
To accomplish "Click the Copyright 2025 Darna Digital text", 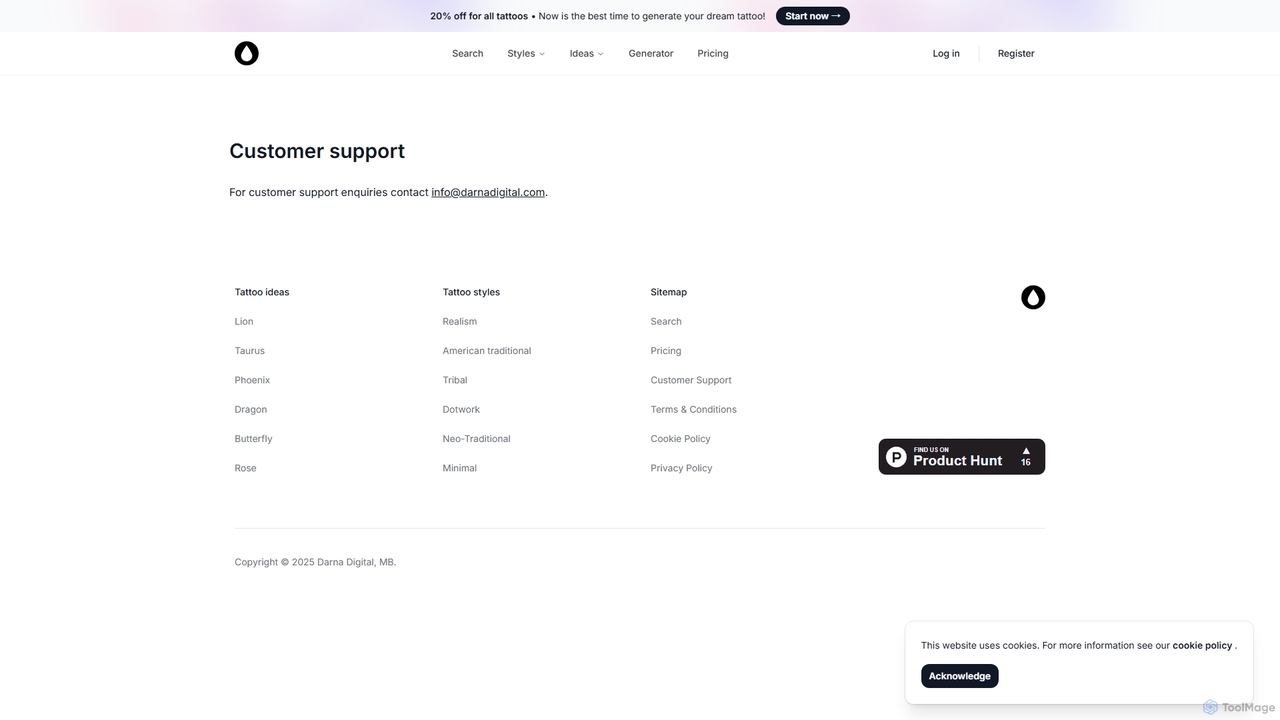I will click(316, 562).
